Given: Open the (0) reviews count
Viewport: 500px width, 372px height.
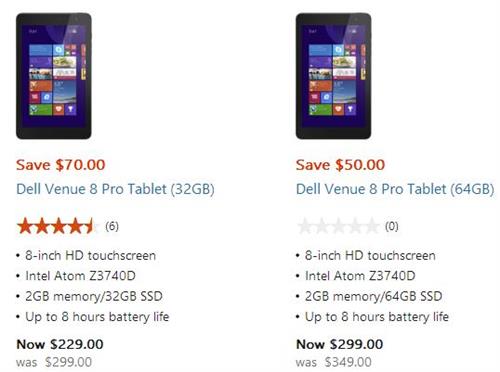Looking at the screenshot, I should coord(392,227).
